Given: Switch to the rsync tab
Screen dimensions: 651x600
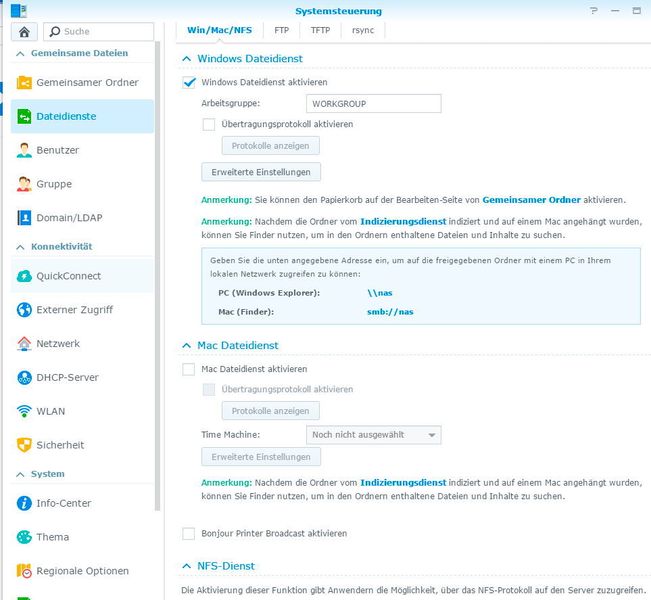Looking at the screenshot, I should [363, 30].
